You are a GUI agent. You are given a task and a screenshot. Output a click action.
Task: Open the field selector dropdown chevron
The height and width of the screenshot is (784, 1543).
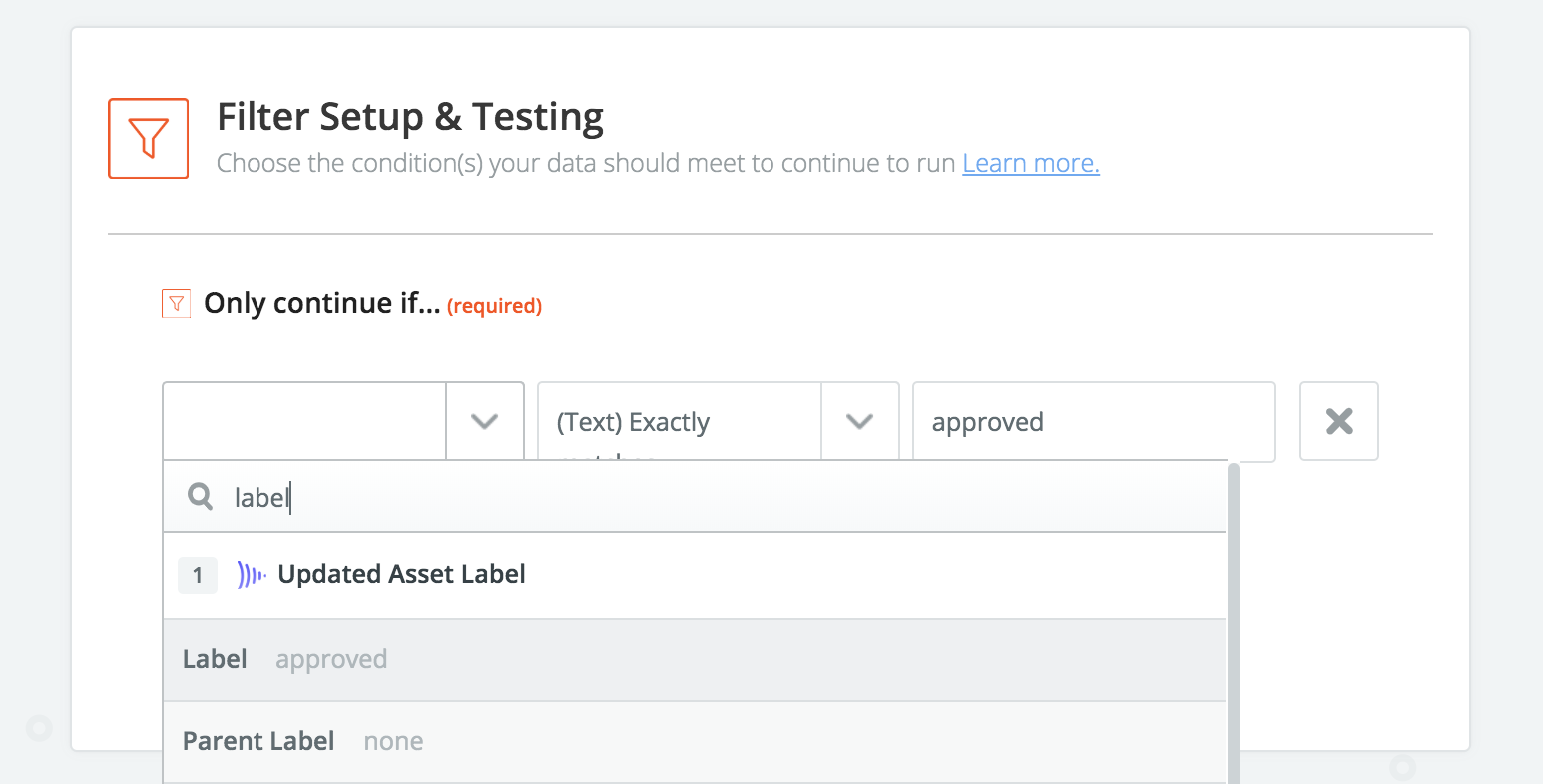pyautogui.click(x=484, y=421)
